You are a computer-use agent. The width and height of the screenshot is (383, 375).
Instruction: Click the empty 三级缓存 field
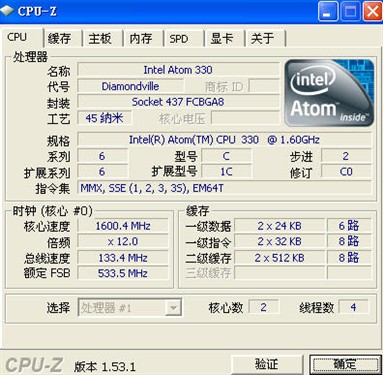[x=279, y=273]
